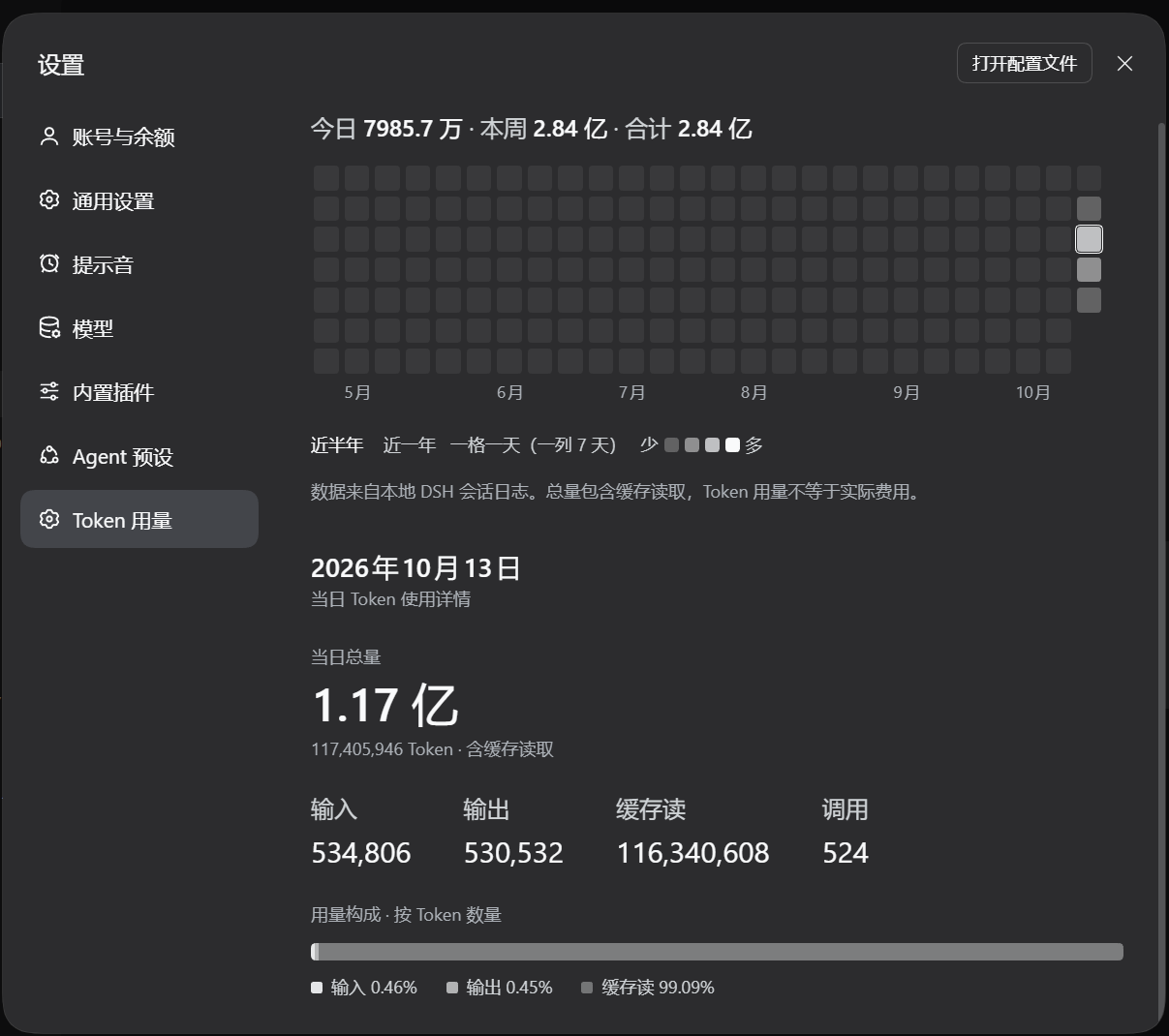Click the cache read count 116,340,608

click(693, 853)
